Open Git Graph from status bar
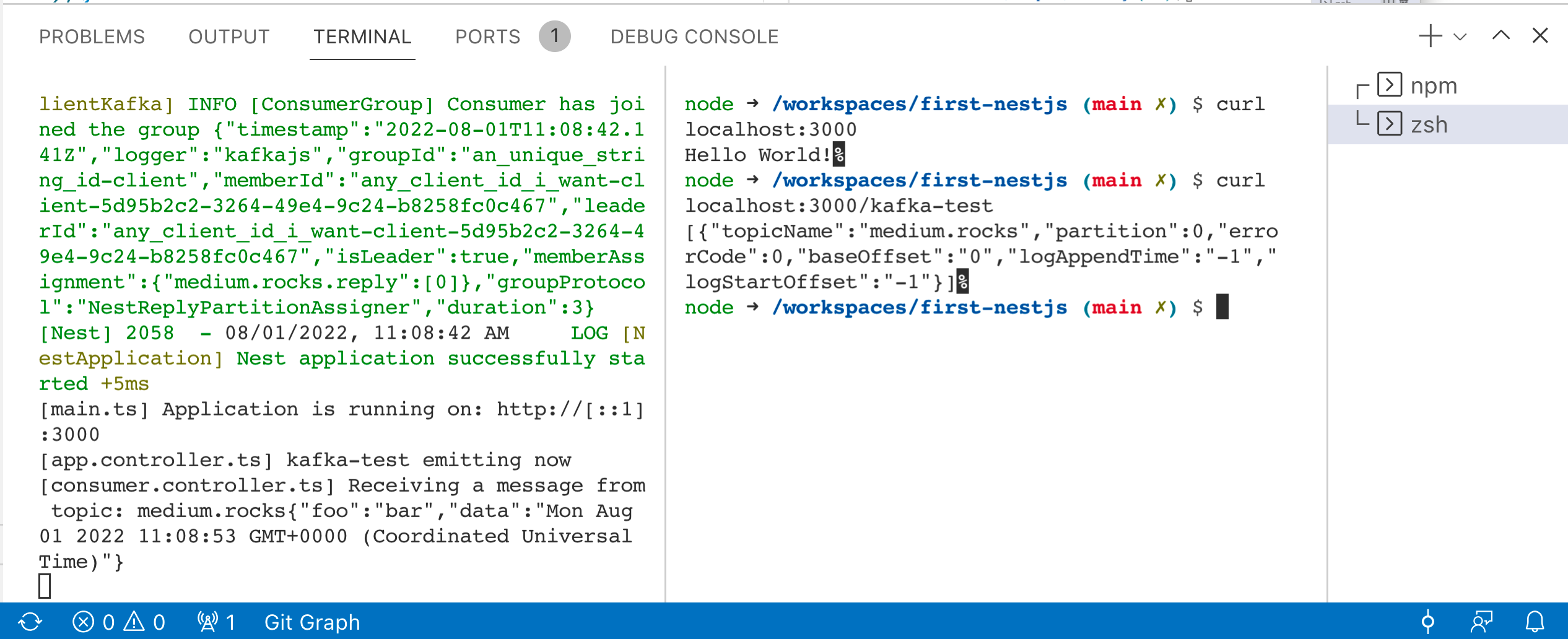 [312, 622]
